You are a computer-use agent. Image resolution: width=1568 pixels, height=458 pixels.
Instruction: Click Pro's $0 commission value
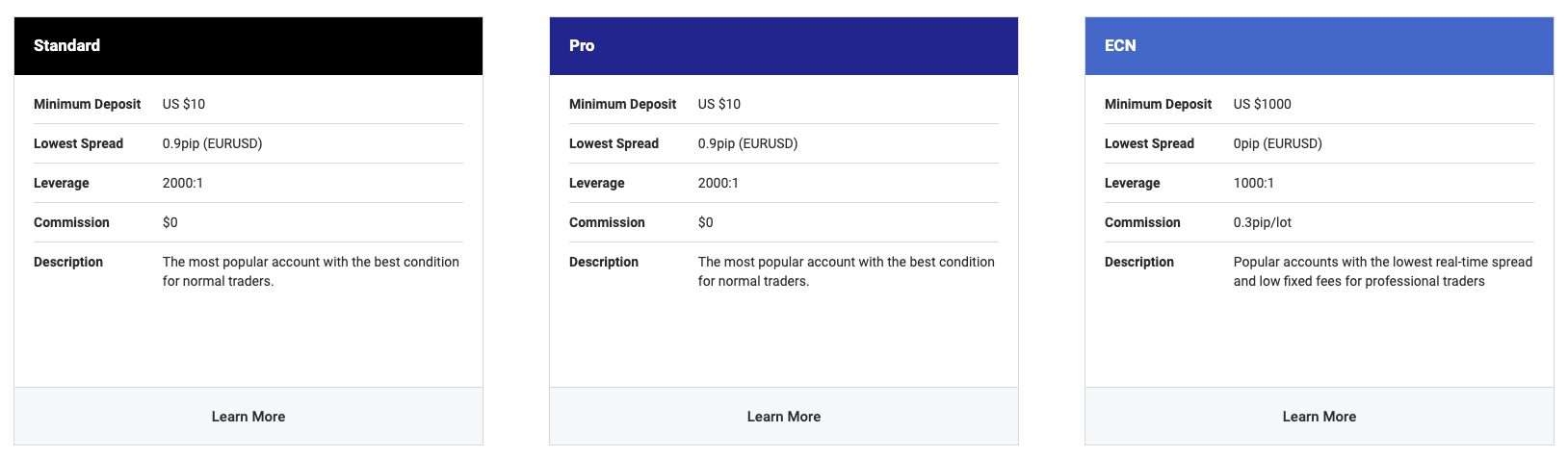[x=706, y=222]
